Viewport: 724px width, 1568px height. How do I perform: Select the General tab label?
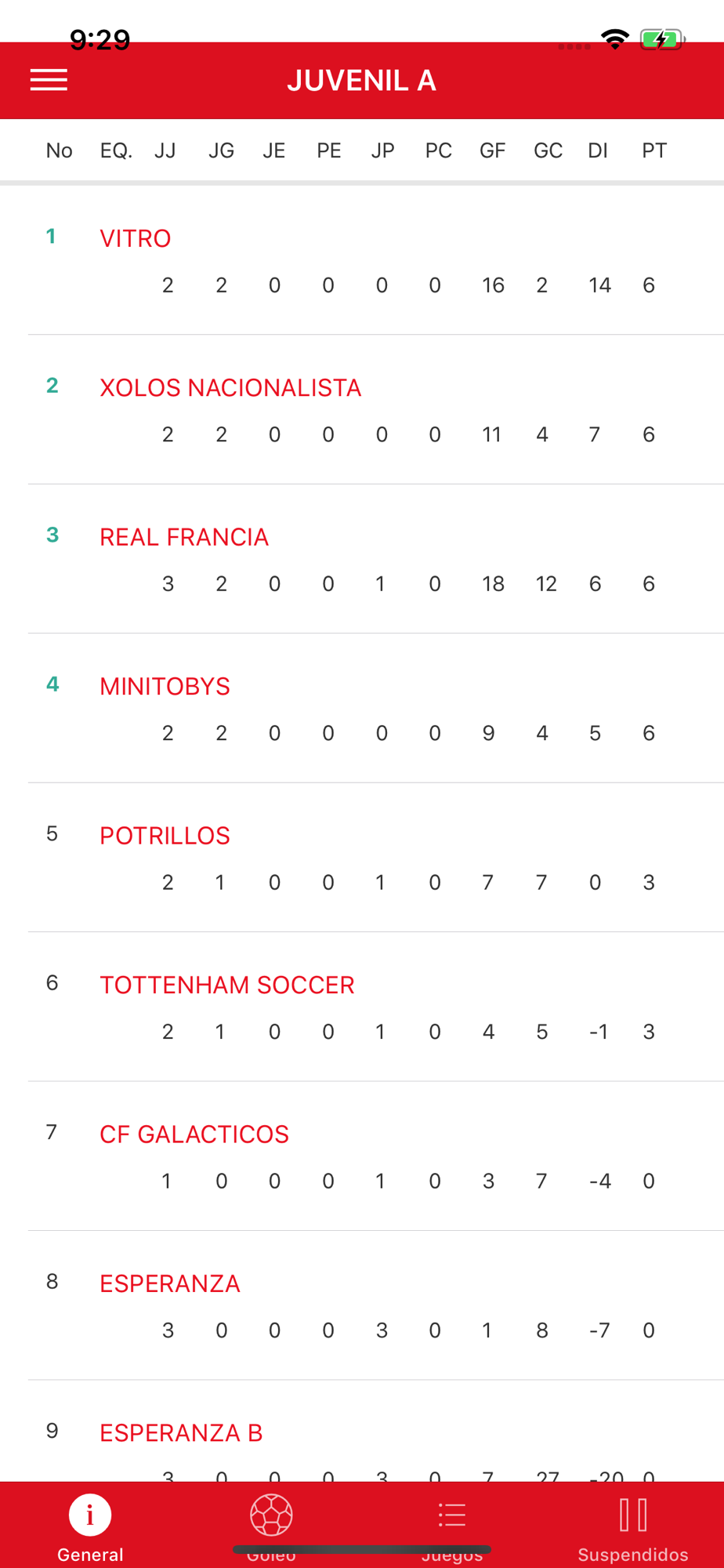[x=90, y=1555]
